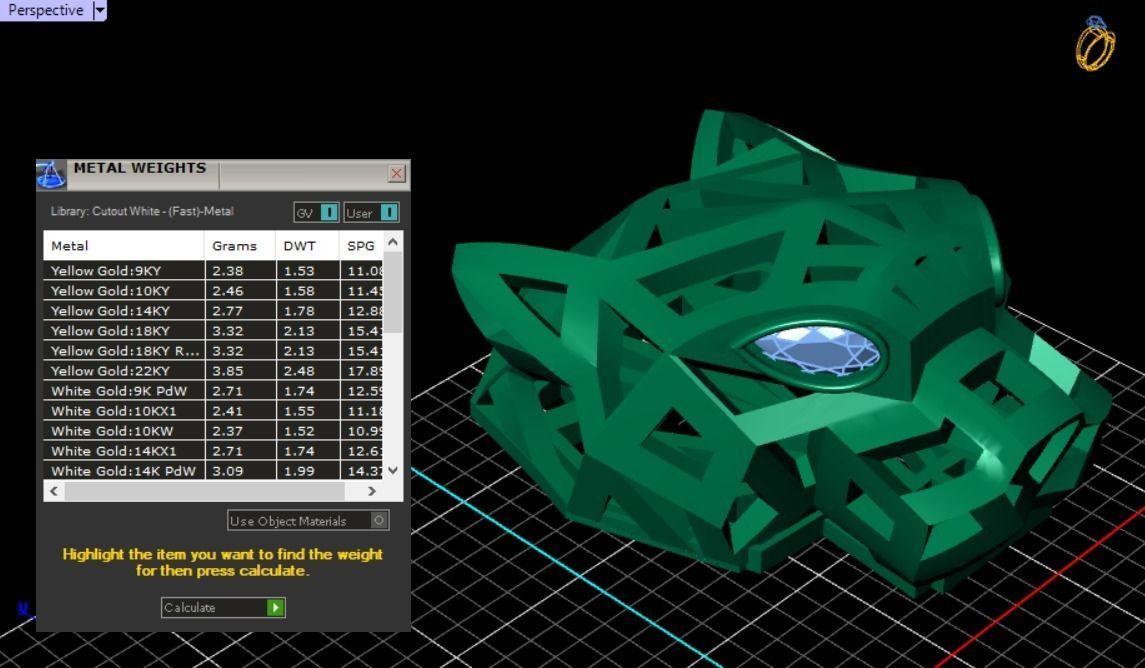Viewport: 1145px width, 668px height.
Task: Select the White Gold:10KX1 row
Action: click(x=212, y=411)
